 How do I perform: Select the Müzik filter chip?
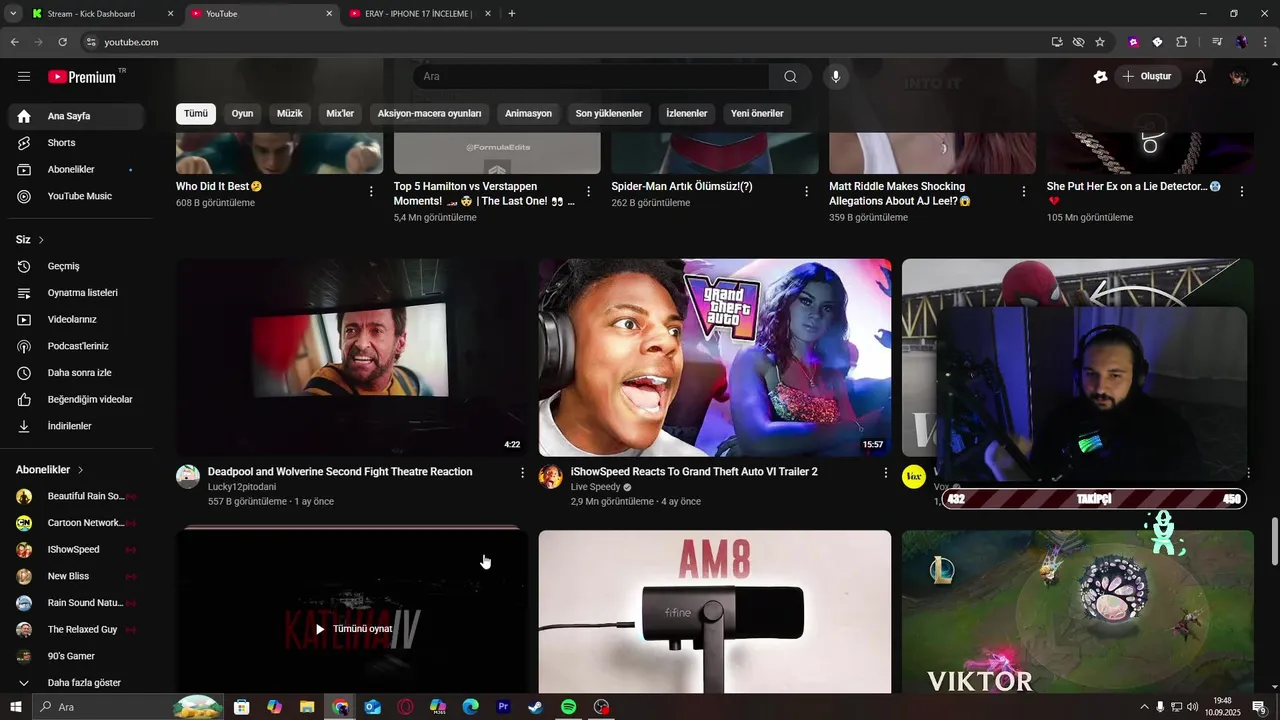[290, 114]
